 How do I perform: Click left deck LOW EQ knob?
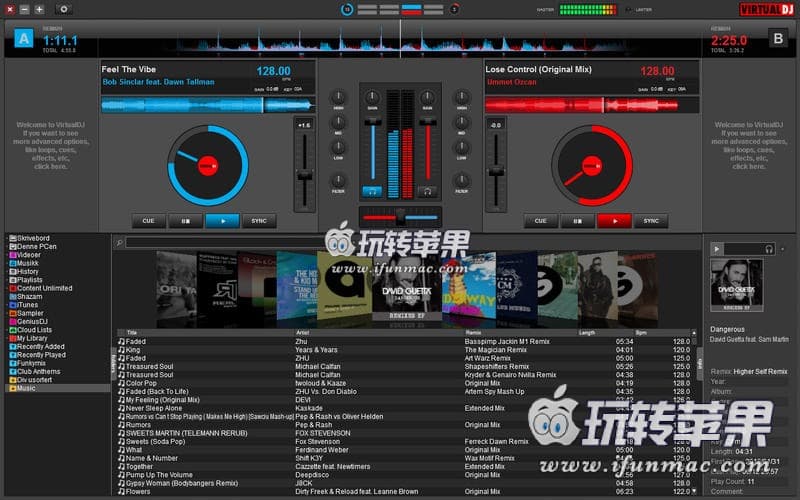338,147
